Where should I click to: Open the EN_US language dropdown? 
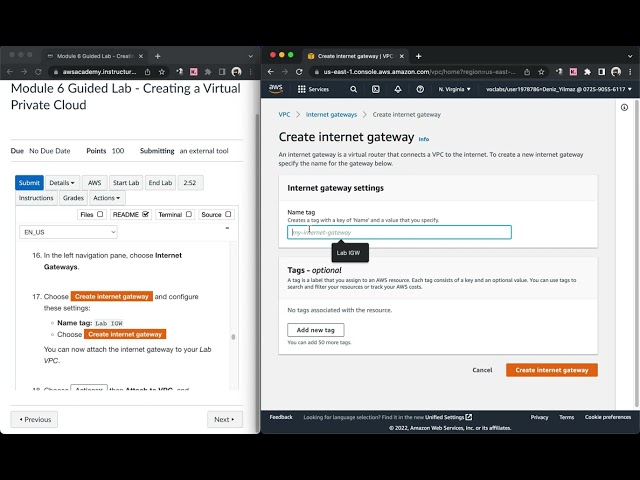tap(69, 232)
